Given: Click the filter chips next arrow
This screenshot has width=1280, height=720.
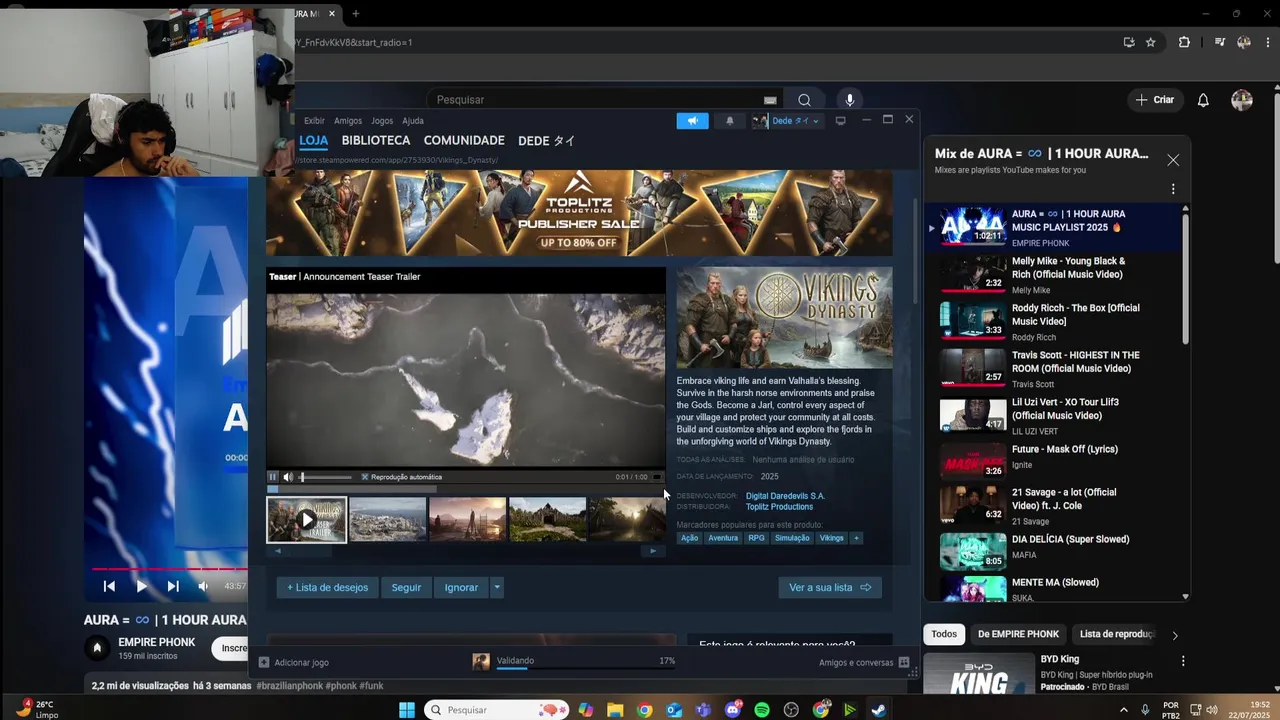Looking at the screenshot, I should pyautogui.click(x=1175, y=635).
